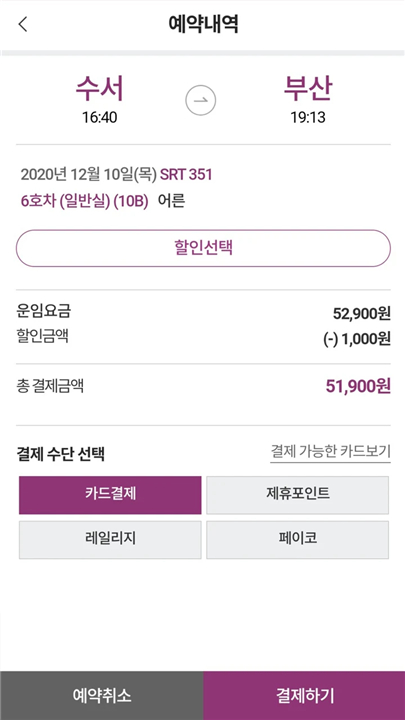Choose 페이코 payment option

298,540
